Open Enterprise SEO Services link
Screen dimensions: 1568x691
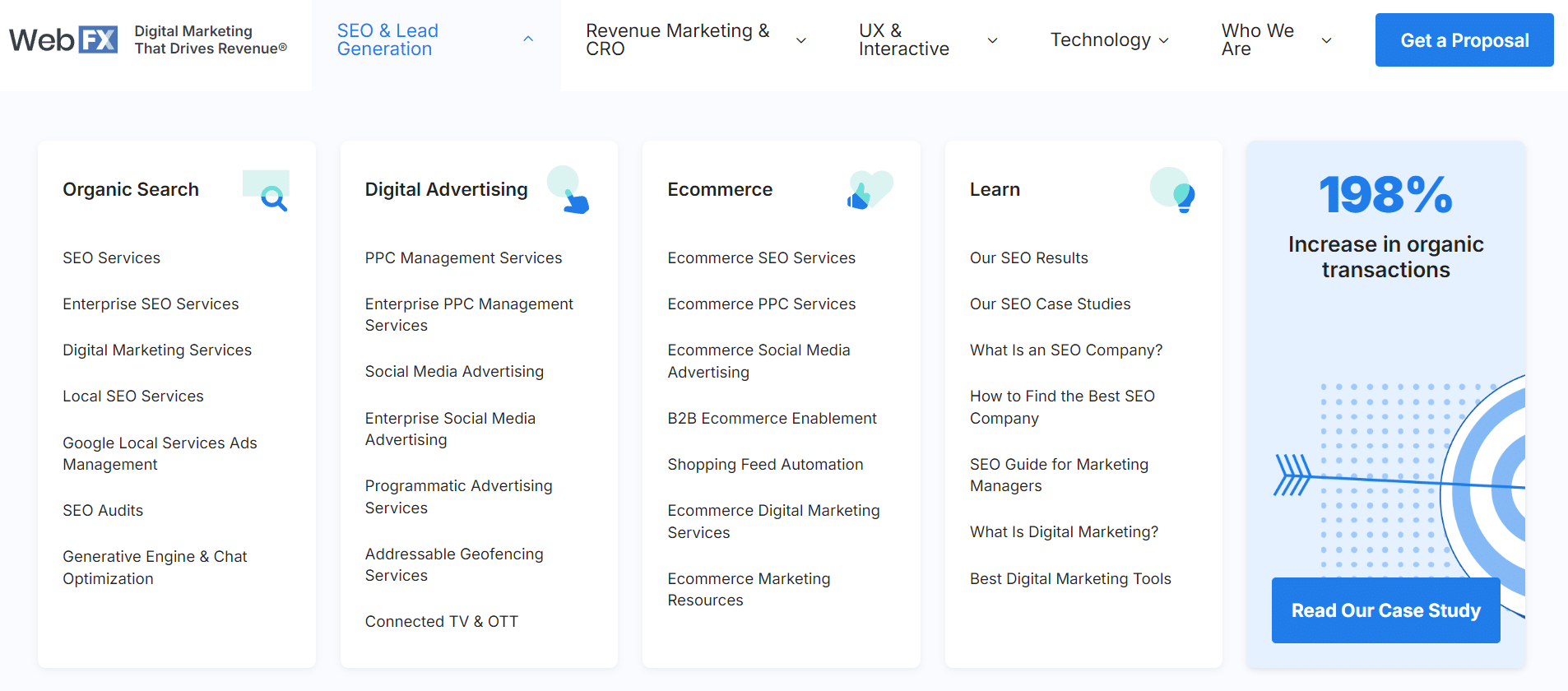coord(151,304)
